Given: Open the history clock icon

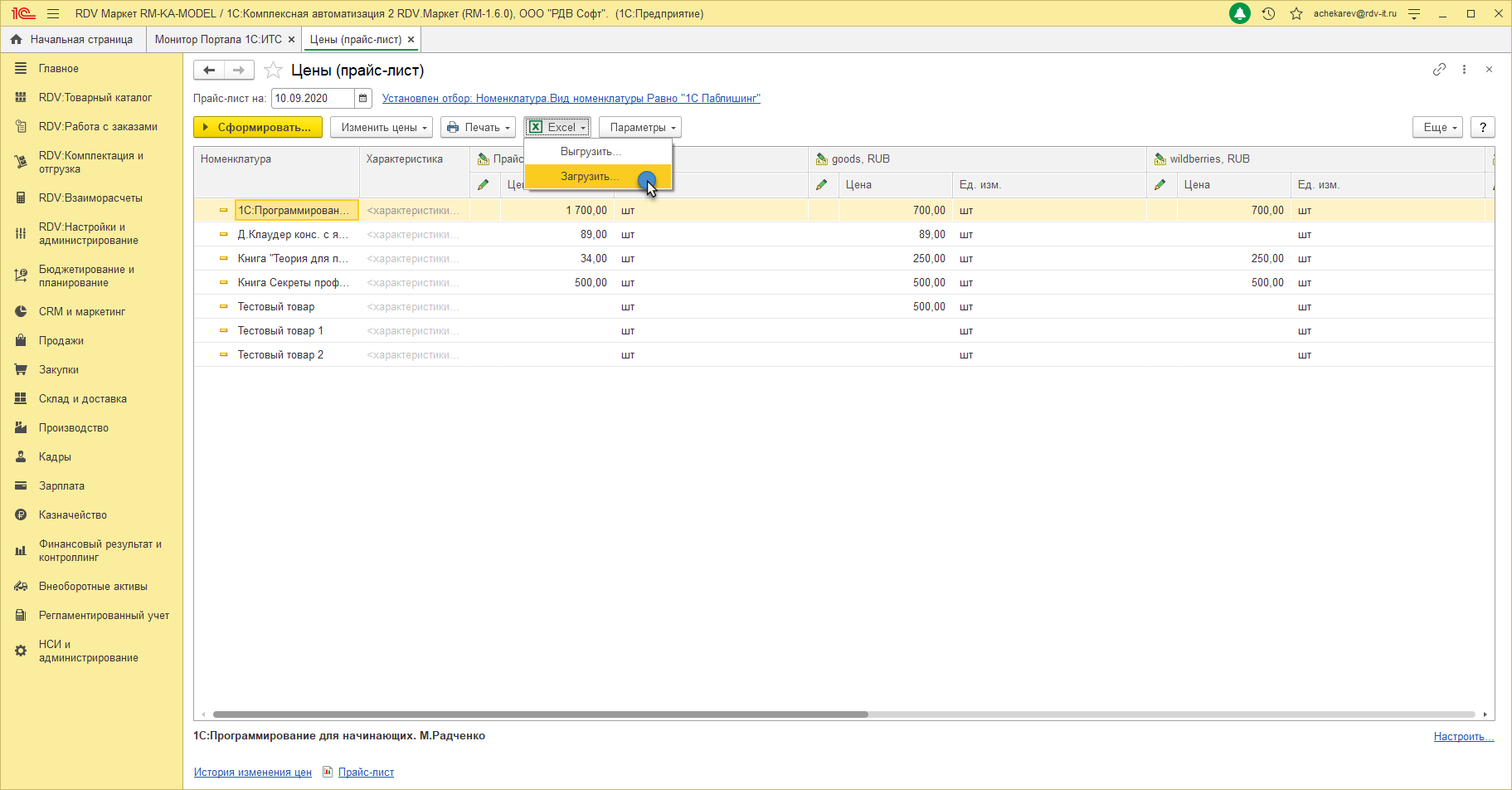Looking at the screenshot, I should point(1268,13).
